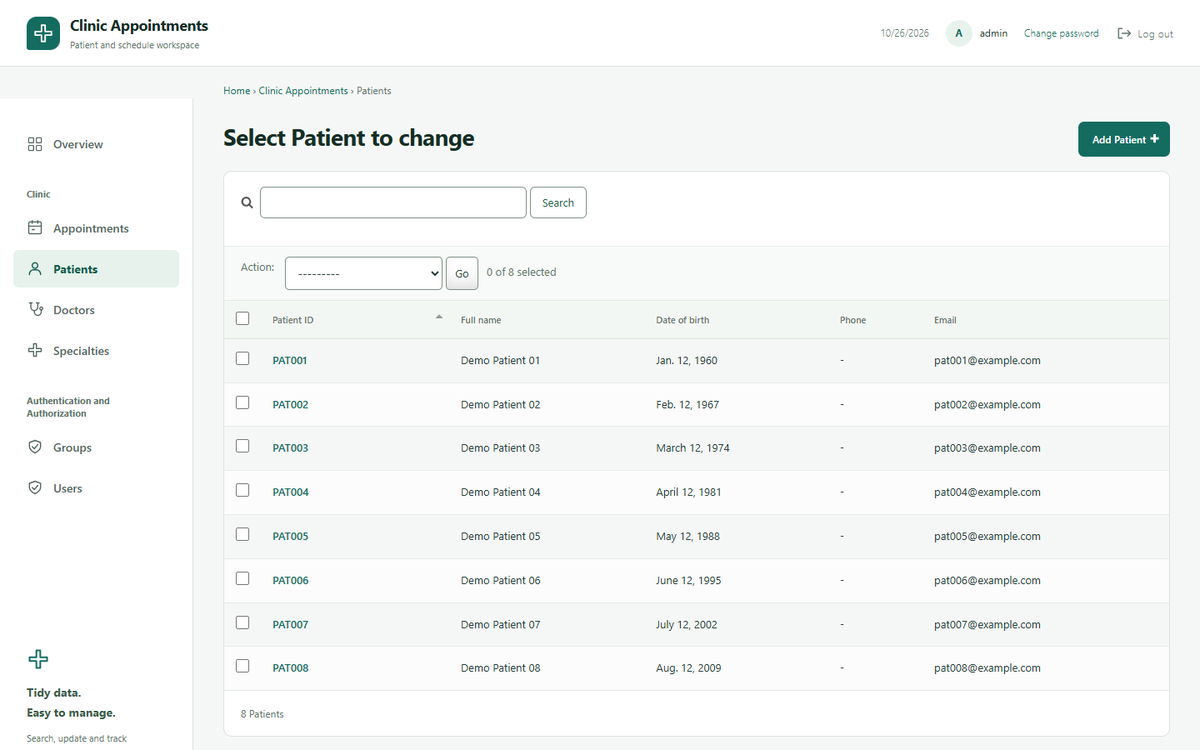1200x750 pixels.
Task: Open patient PAT006 record
Action: 290,580
